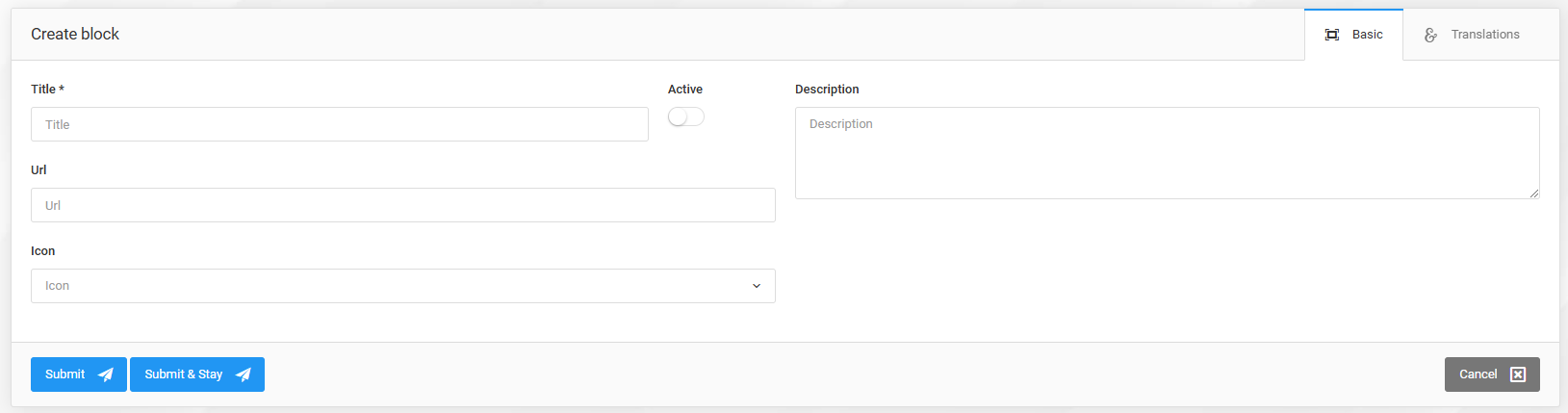Click the Submit & Stay button

pos(197,374)
